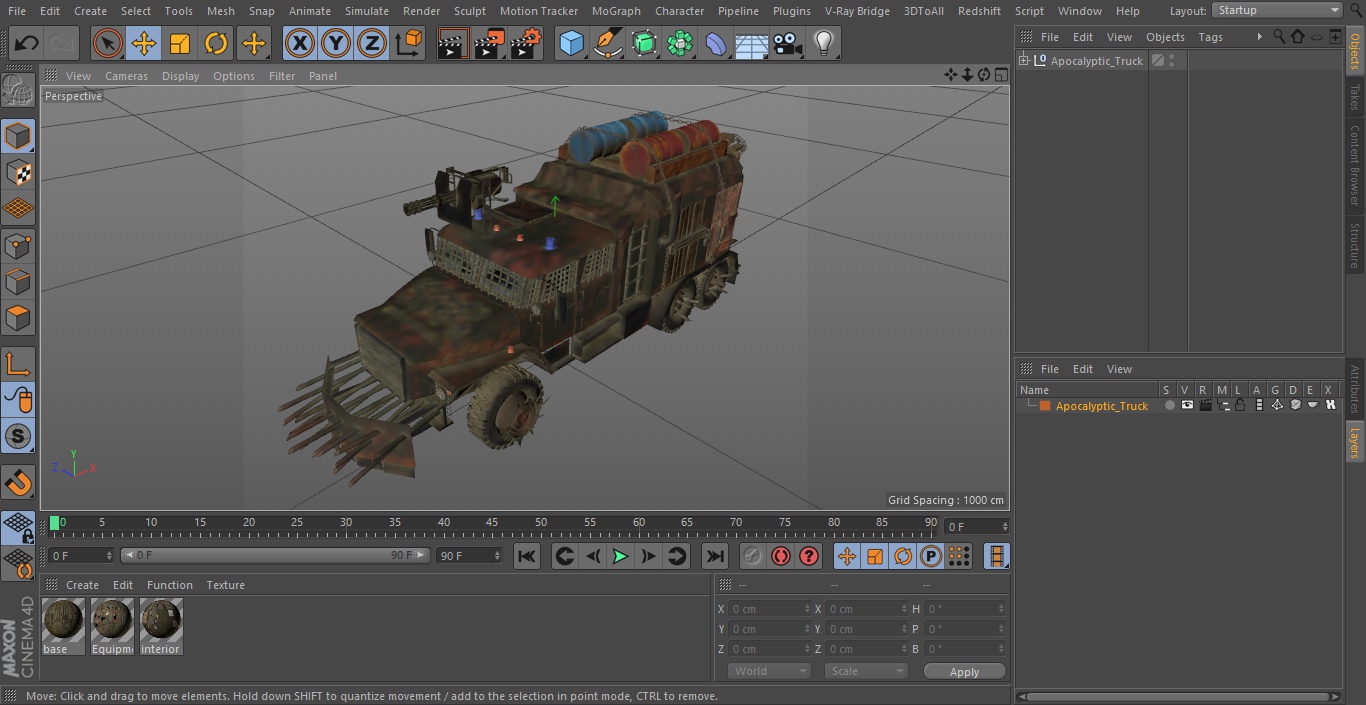Open the File menu
The width and height of the screenshot is (1366, 705).
click(16, 11)
